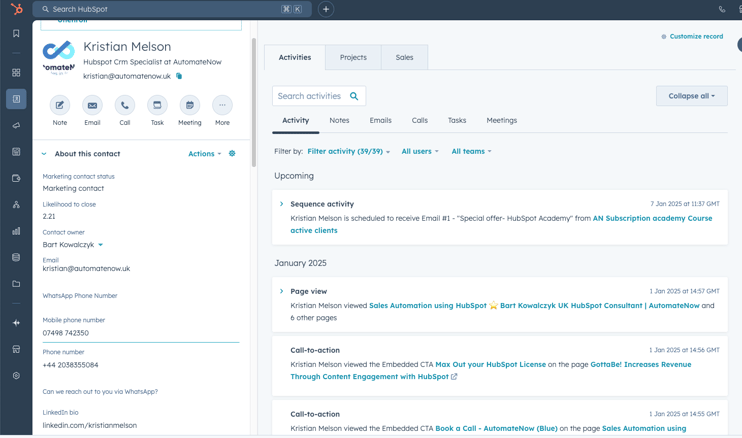Switch to the Projects tab
This screenshot has width=742, height=438.
(353, 57)
